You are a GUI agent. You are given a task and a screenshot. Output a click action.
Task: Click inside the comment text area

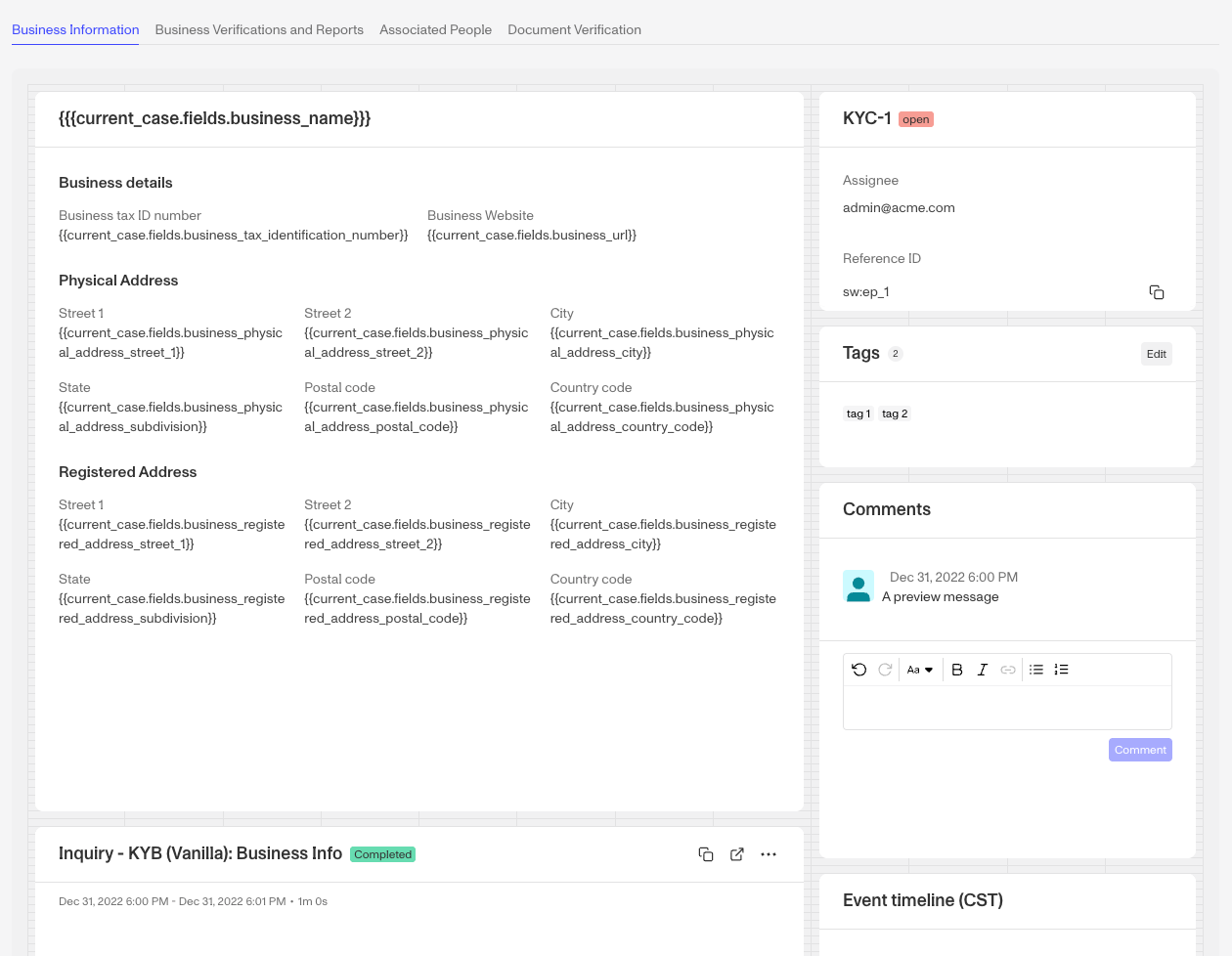(1007, 708)
